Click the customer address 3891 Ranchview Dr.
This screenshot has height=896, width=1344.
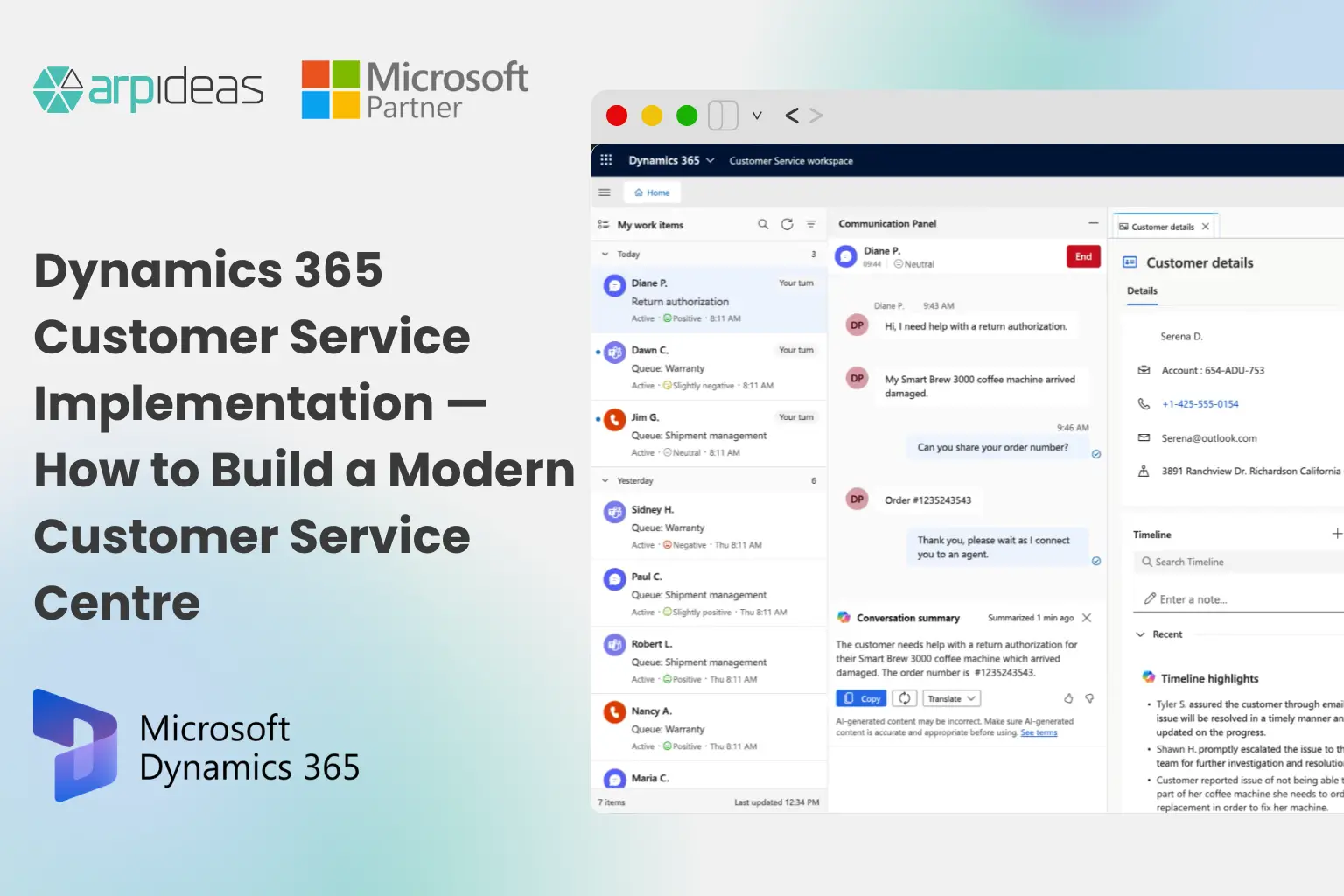[1250, 471]
